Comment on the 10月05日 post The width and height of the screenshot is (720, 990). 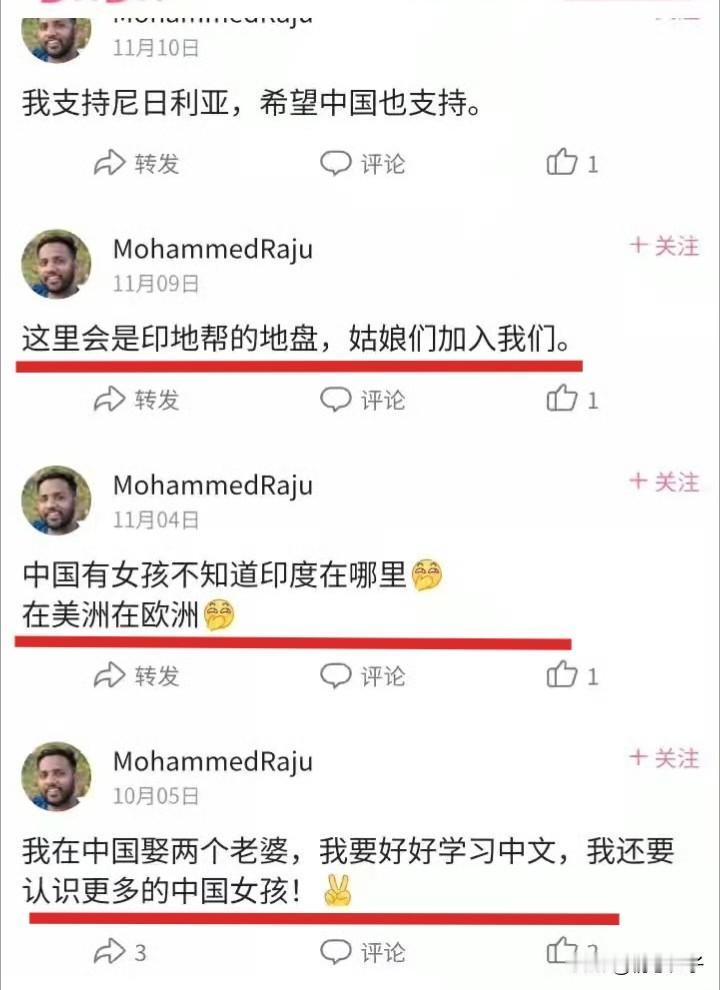click(x=363, y=951)
